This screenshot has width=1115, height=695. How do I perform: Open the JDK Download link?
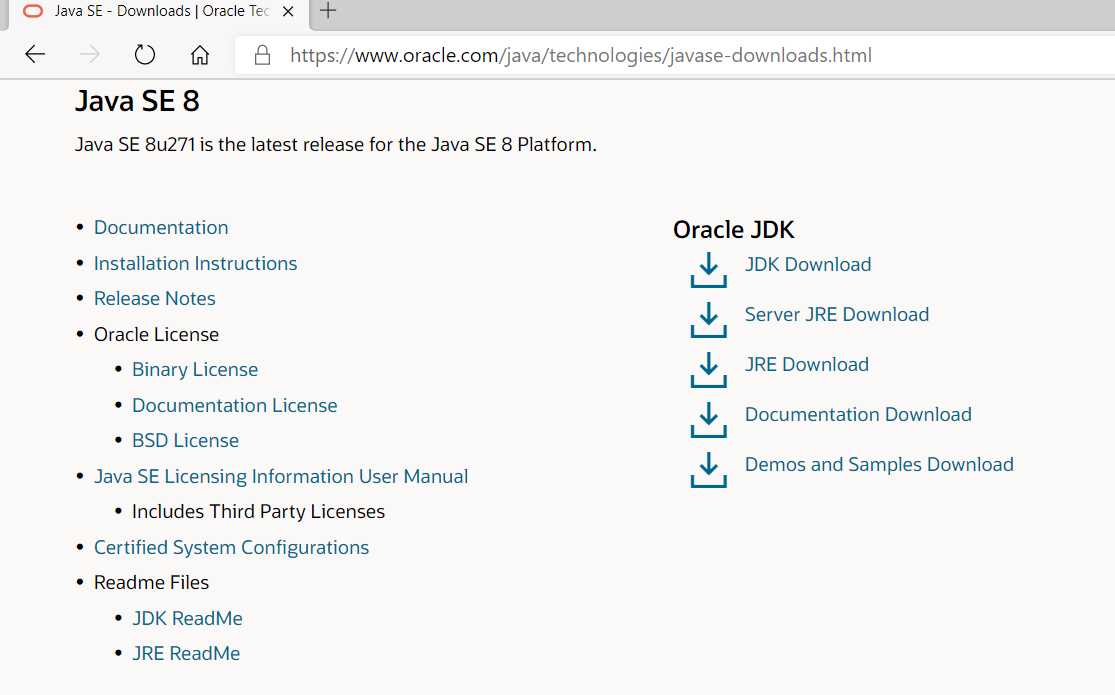point(808,265)
